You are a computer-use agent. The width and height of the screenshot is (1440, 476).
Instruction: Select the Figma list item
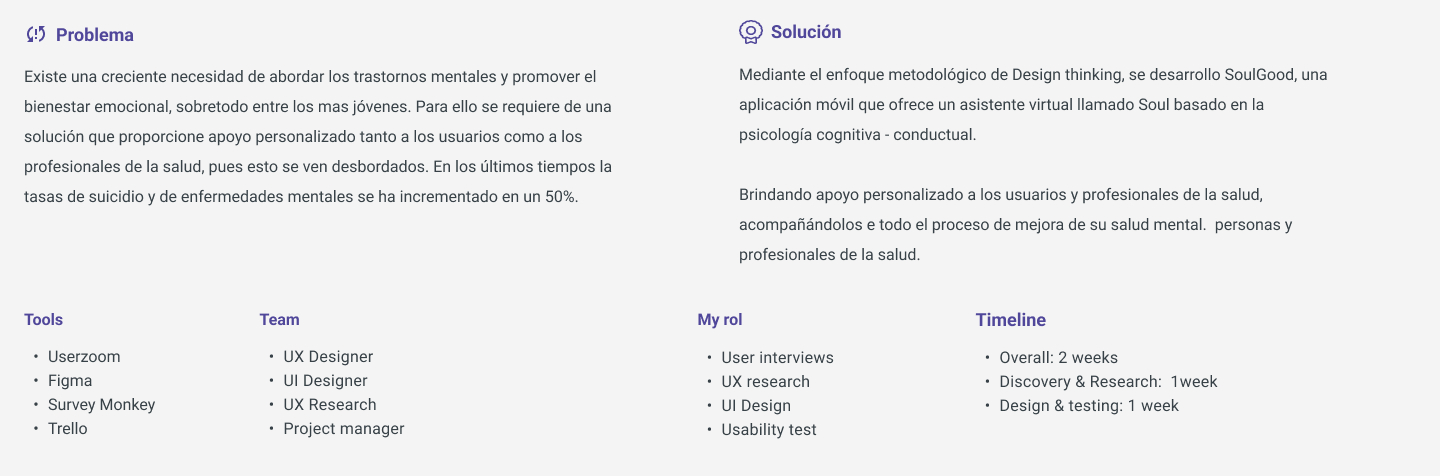pos(70,381)
